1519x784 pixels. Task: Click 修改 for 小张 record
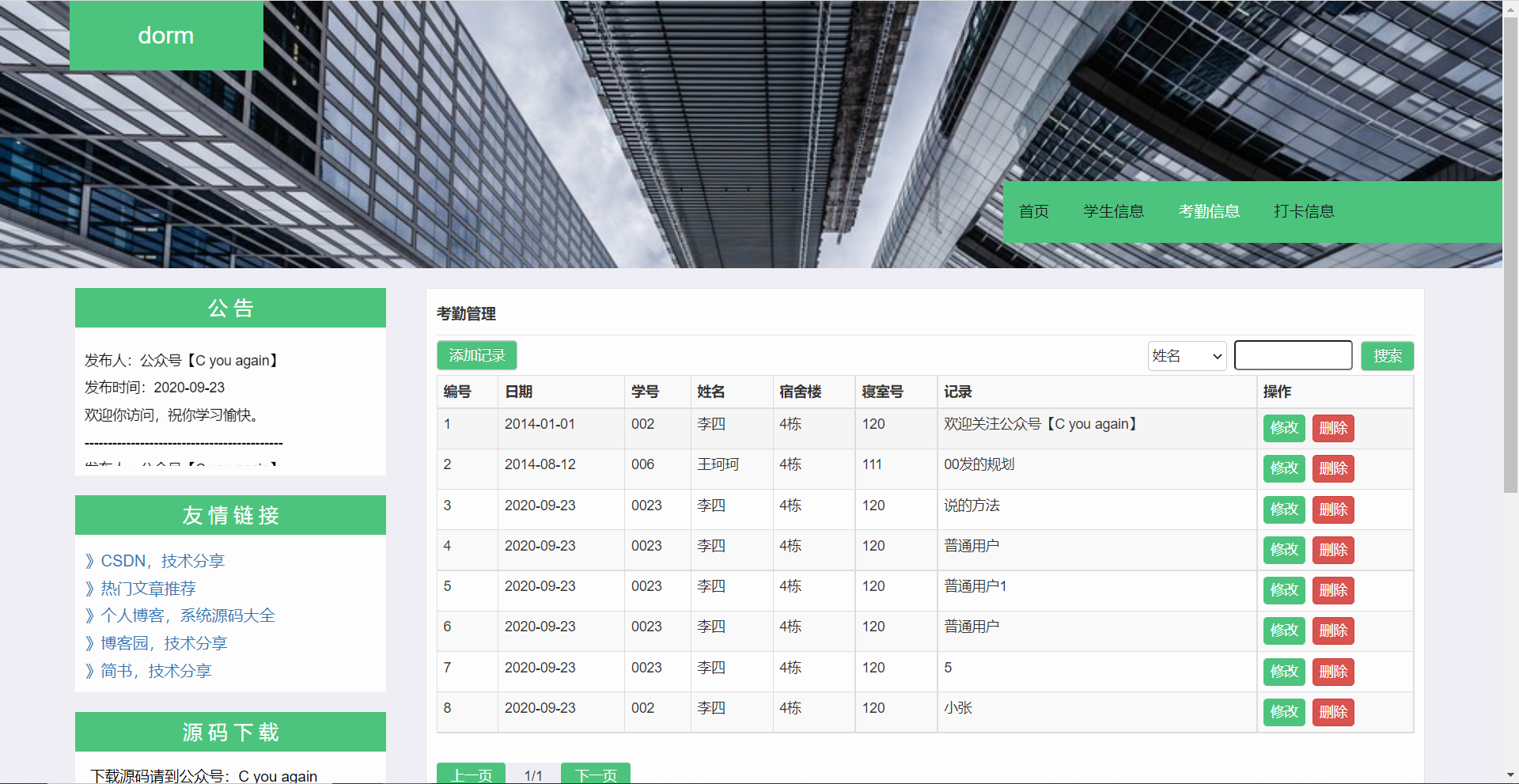pyautogui.click(x=1284, y=712)
